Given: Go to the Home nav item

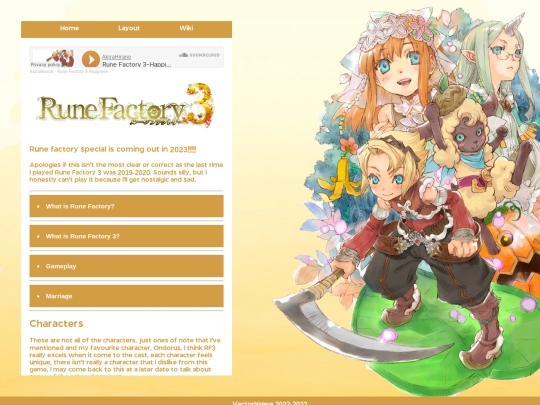Looking at the screenshot, I should [69, 28].
